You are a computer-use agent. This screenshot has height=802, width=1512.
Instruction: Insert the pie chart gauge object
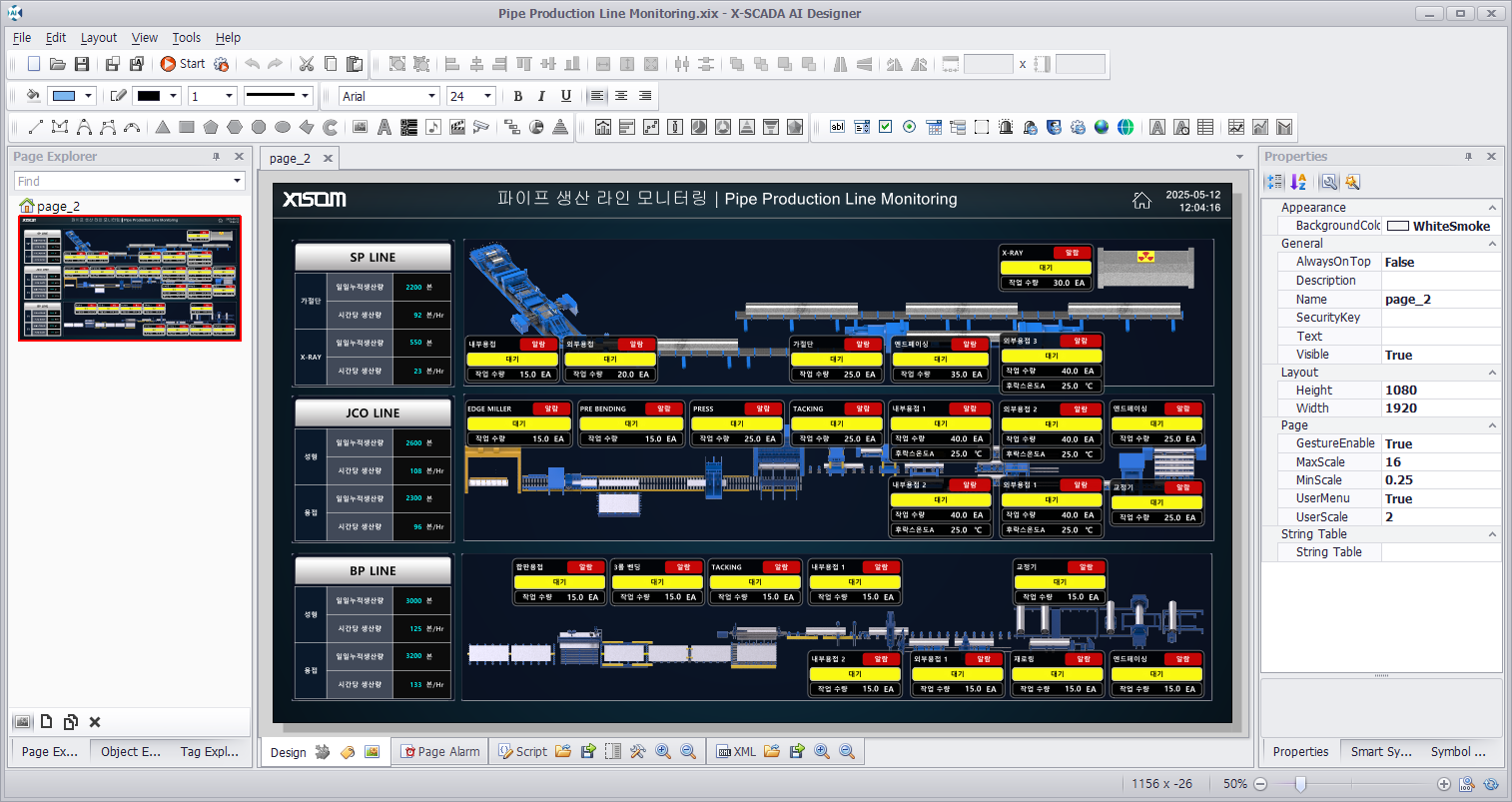[536, 127]
